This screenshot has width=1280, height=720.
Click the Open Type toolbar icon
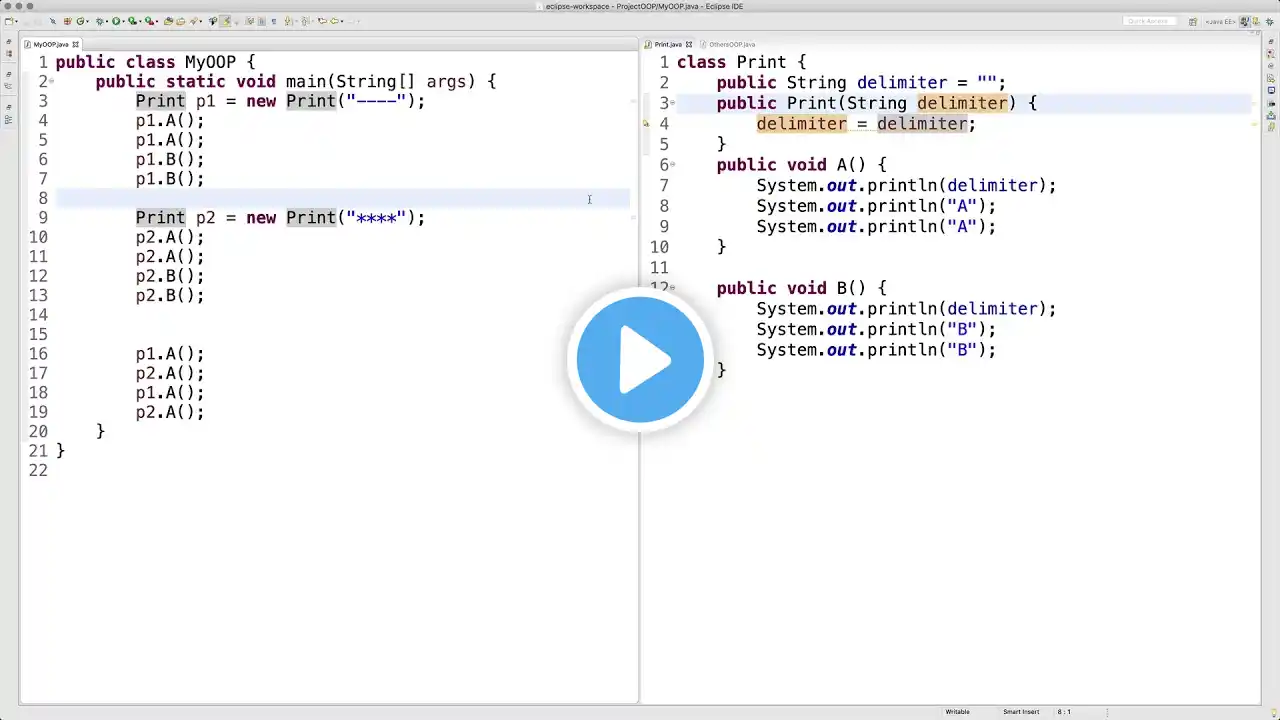tap(168, 21)
